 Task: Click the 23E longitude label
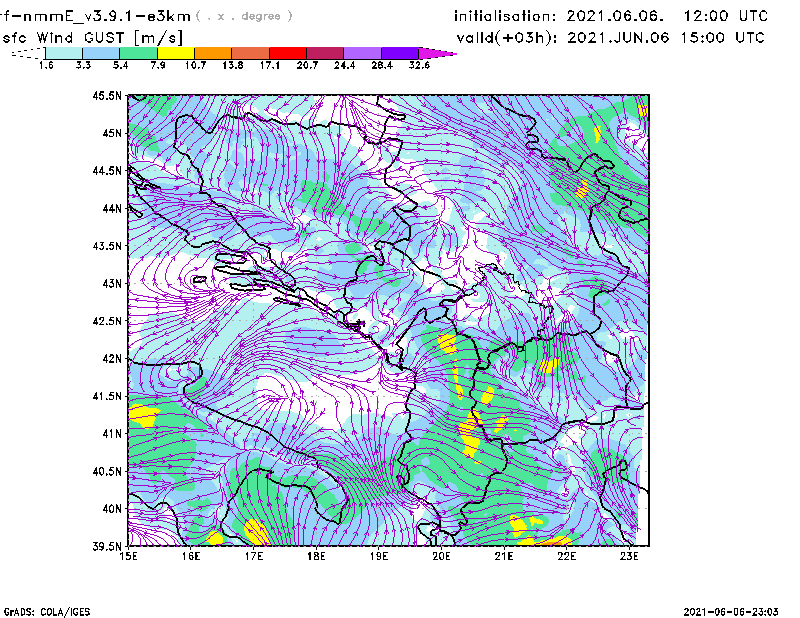pyautogui.click(x=629, y=556)
